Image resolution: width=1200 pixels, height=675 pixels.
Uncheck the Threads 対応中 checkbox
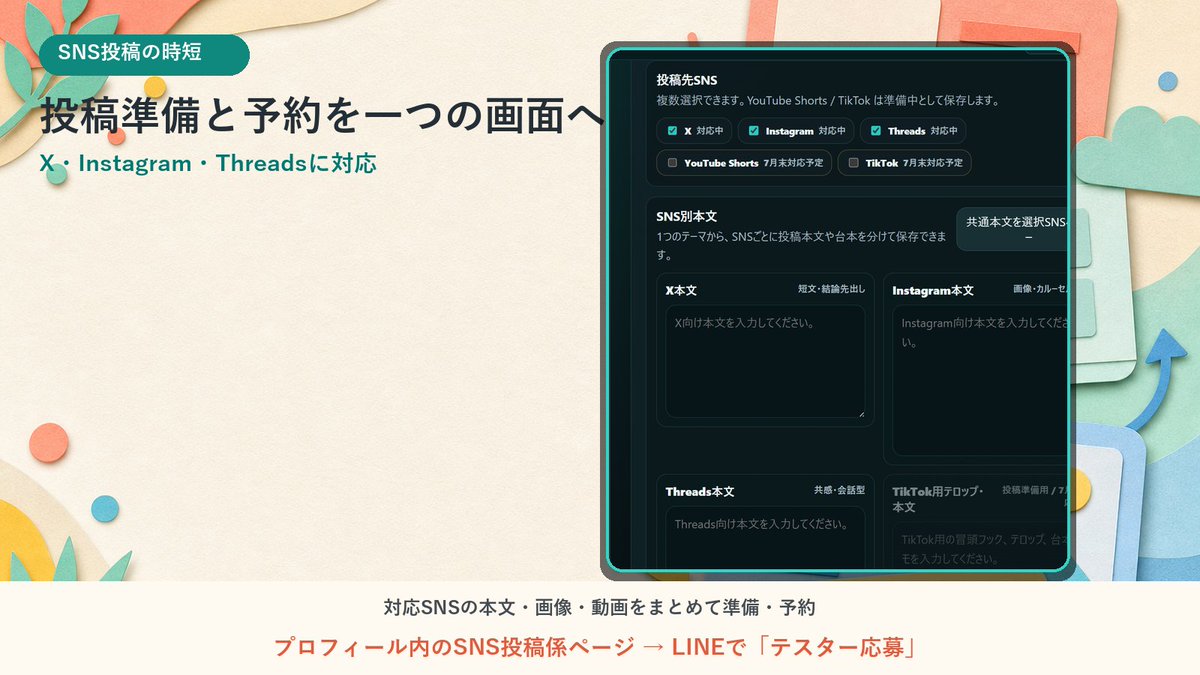[875, 131]
